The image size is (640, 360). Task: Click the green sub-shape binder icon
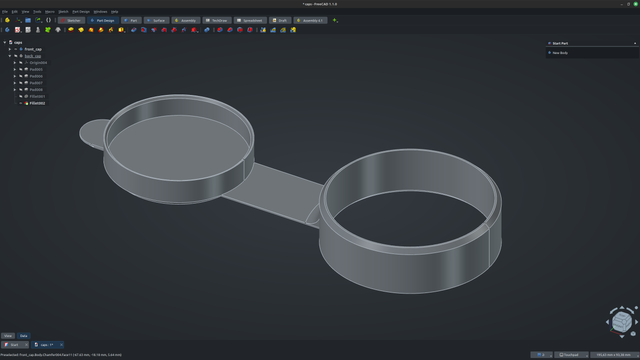click(48, 30)
